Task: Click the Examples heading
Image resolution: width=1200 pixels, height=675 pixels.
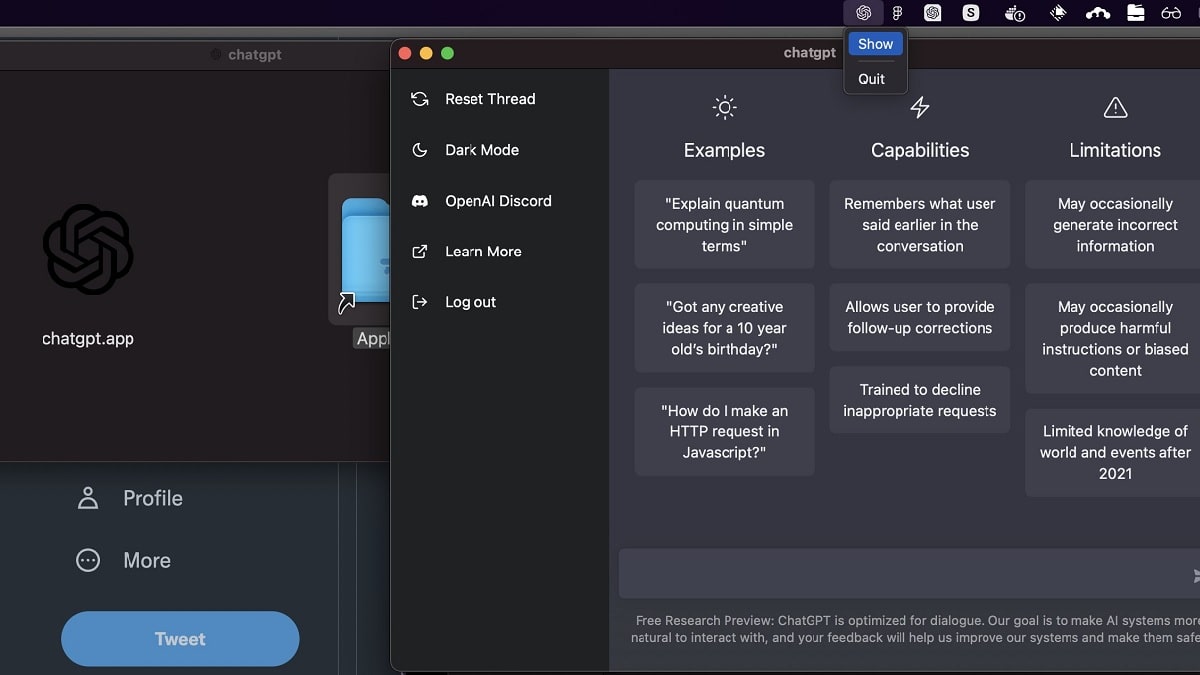Action: pyautogui.click(x=724, y=150)
